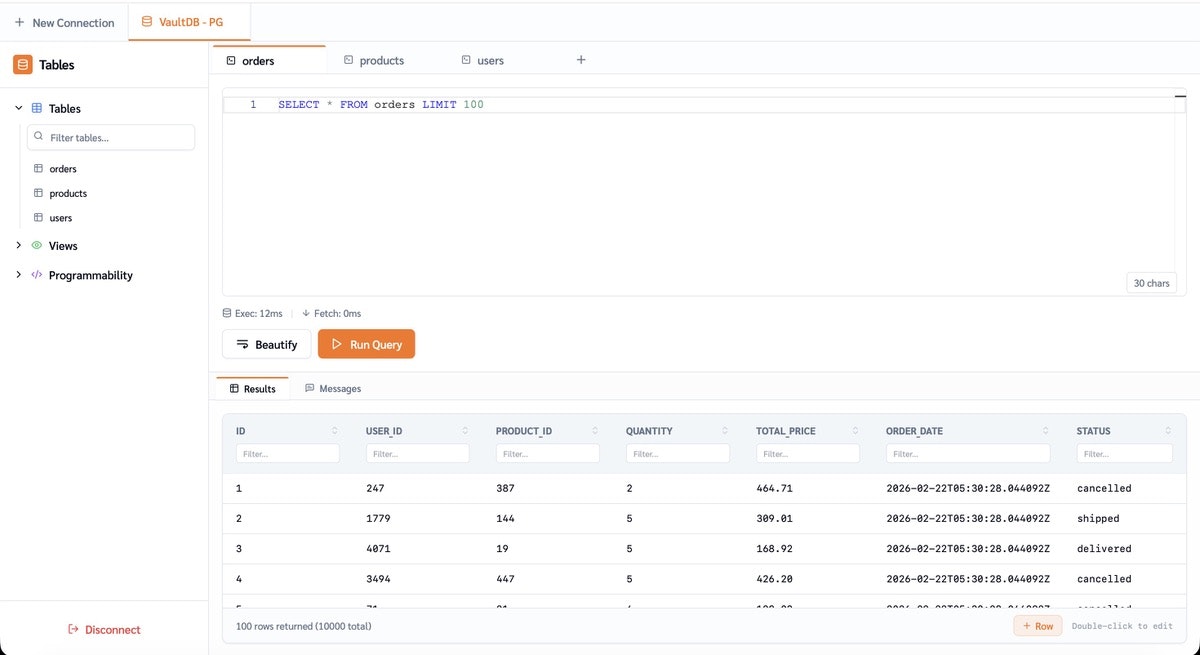Click the Tables panel icon in the sidebar header
Image resolution: width=1200 pixels, height=655 pixels.
coord(21,64)
